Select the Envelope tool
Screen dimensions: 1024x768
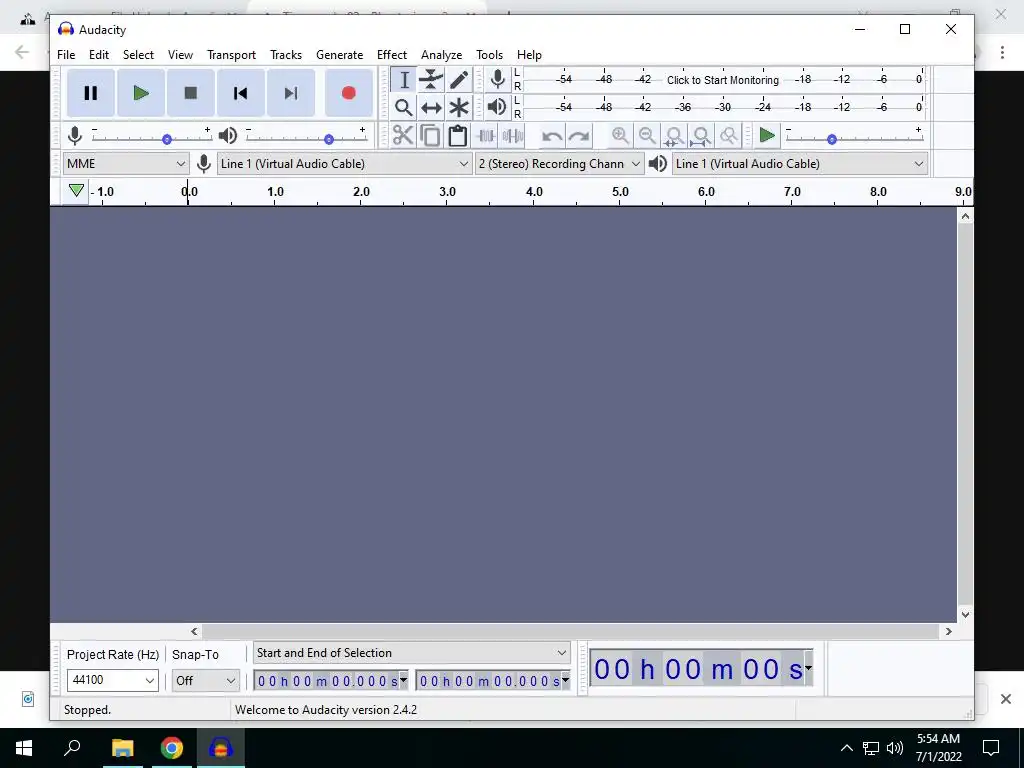pos(431,80)
